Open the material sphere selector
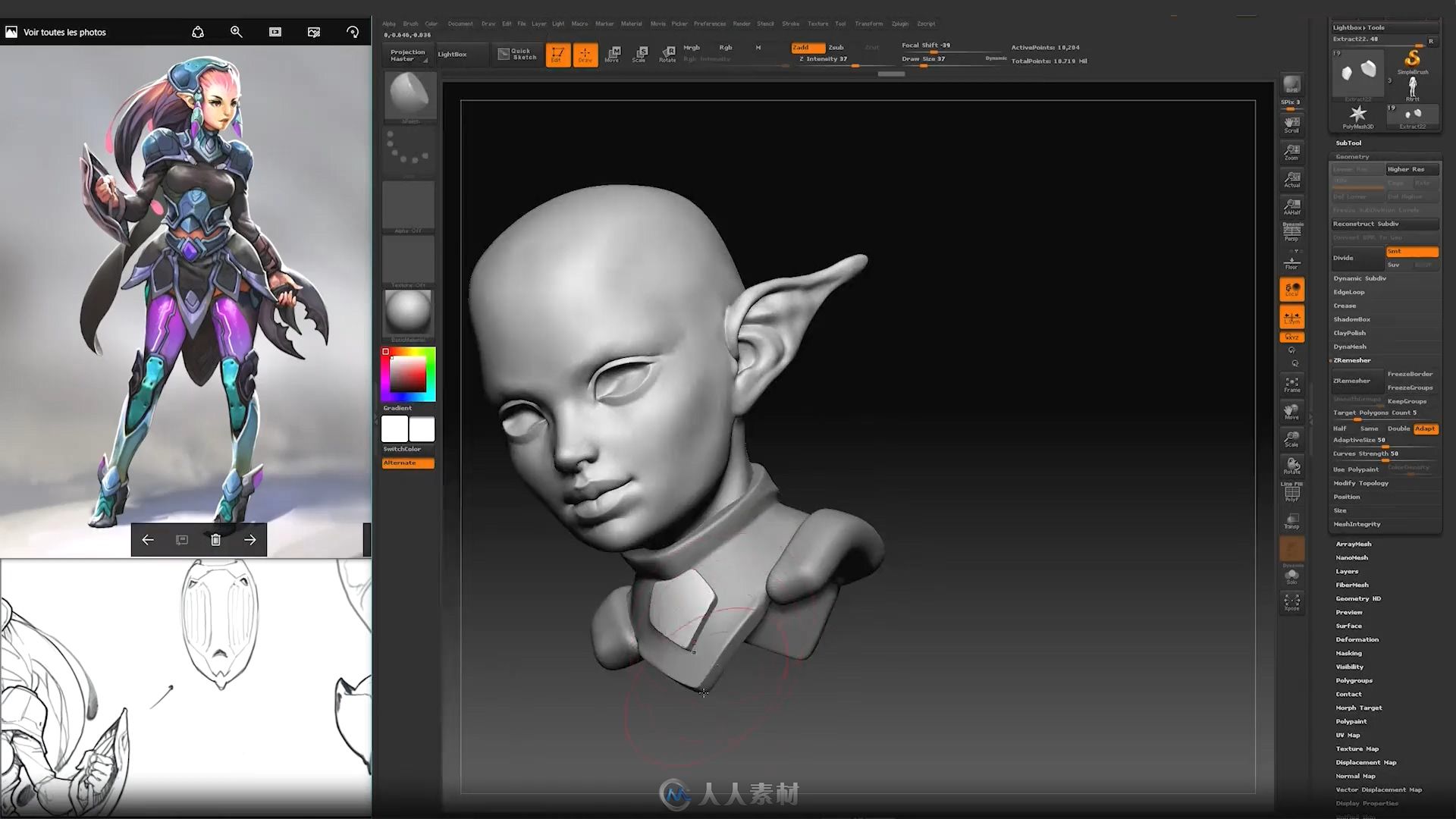 (x=409, y=315)
